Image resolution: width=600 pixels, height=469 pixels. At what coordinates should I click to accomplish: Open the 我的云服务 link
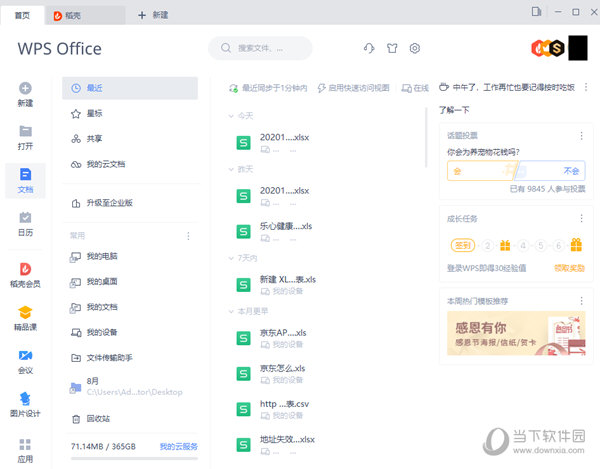pyautogui.click(x=179, y=446)
